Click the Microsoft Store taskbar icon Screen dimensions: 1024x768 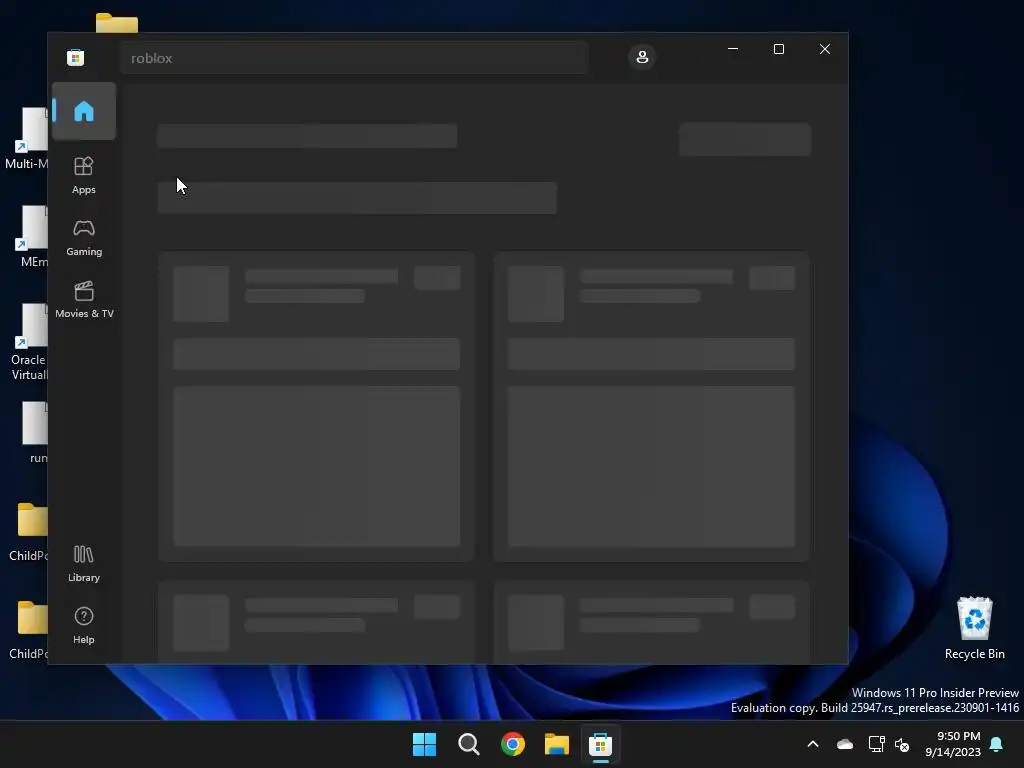[600, 744]
